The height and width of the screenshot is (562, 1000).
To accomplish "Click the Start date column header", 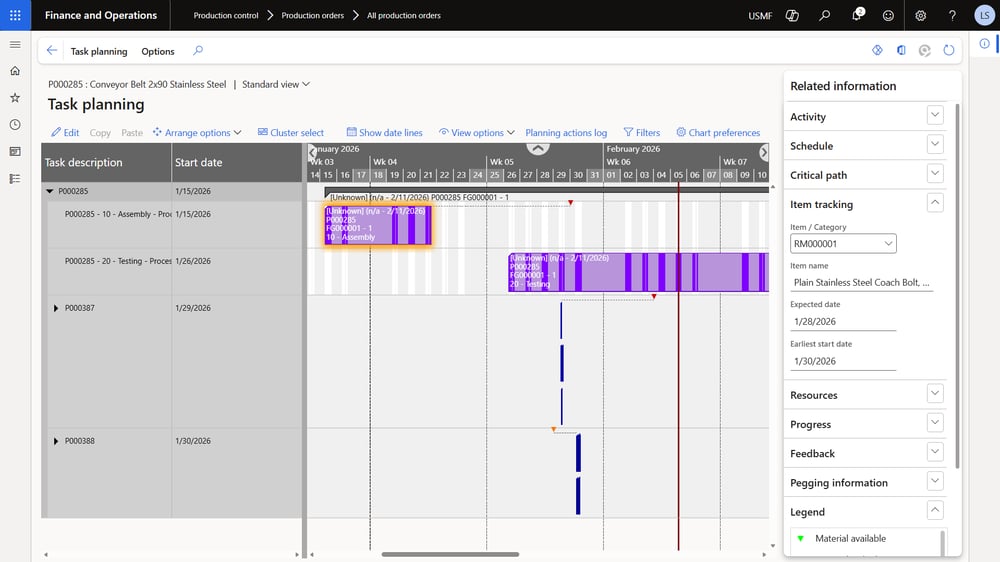I will coord(237,163).
